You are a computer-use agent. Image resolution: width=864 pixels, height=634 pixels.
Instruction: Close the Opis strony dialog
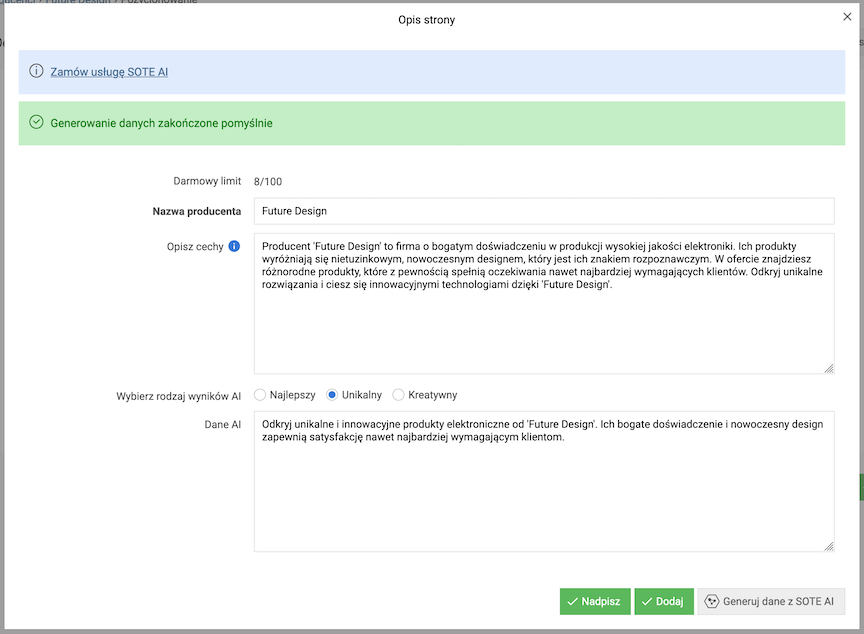click(847, 17)
